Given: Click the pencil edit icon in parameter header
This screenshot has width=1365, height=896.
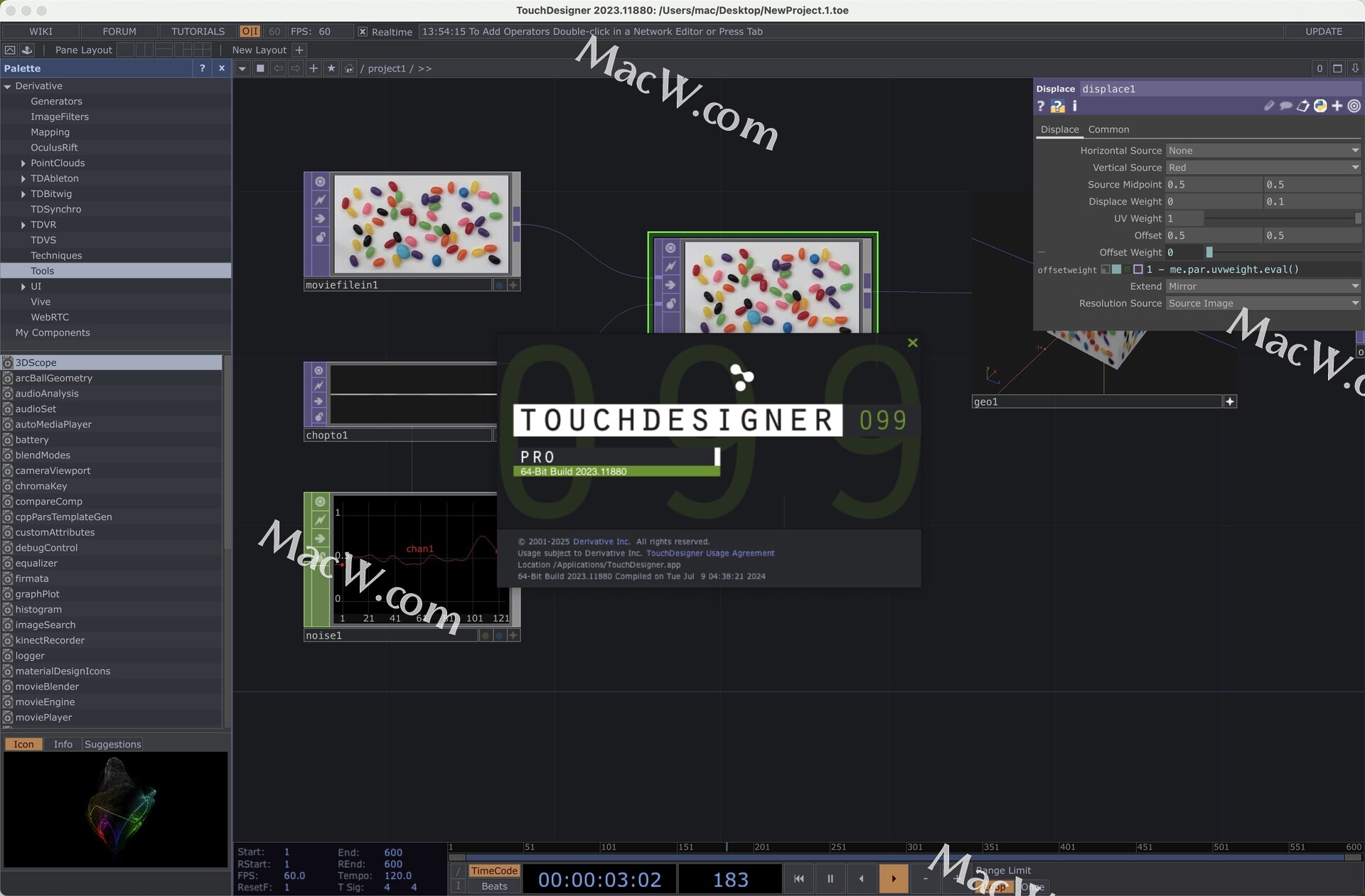Looking at the screenshot, I should pyautogui.click(x=1269, y=106).
